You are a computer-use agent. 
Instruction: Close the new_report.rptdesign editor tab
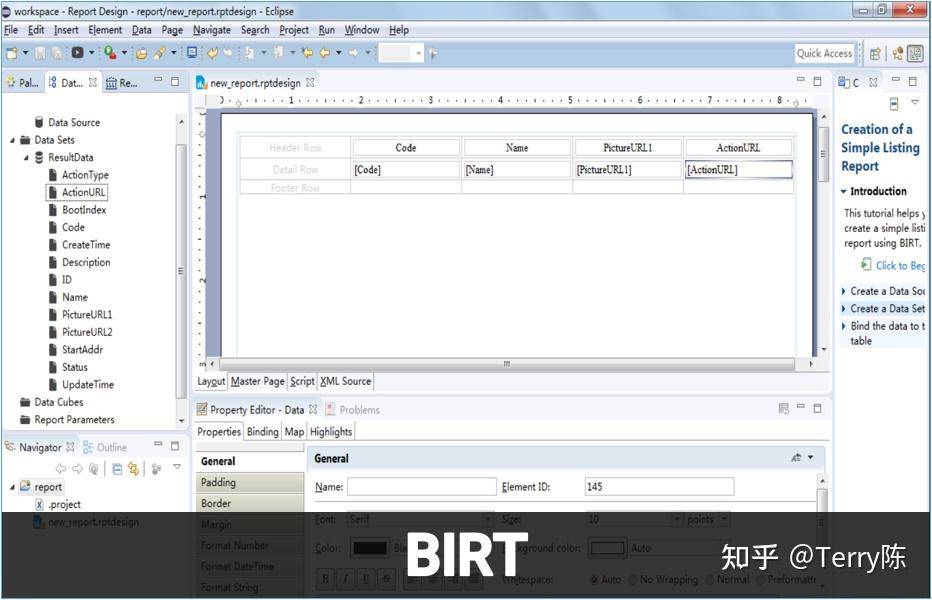pyautogui.click(x=310, y=83)
